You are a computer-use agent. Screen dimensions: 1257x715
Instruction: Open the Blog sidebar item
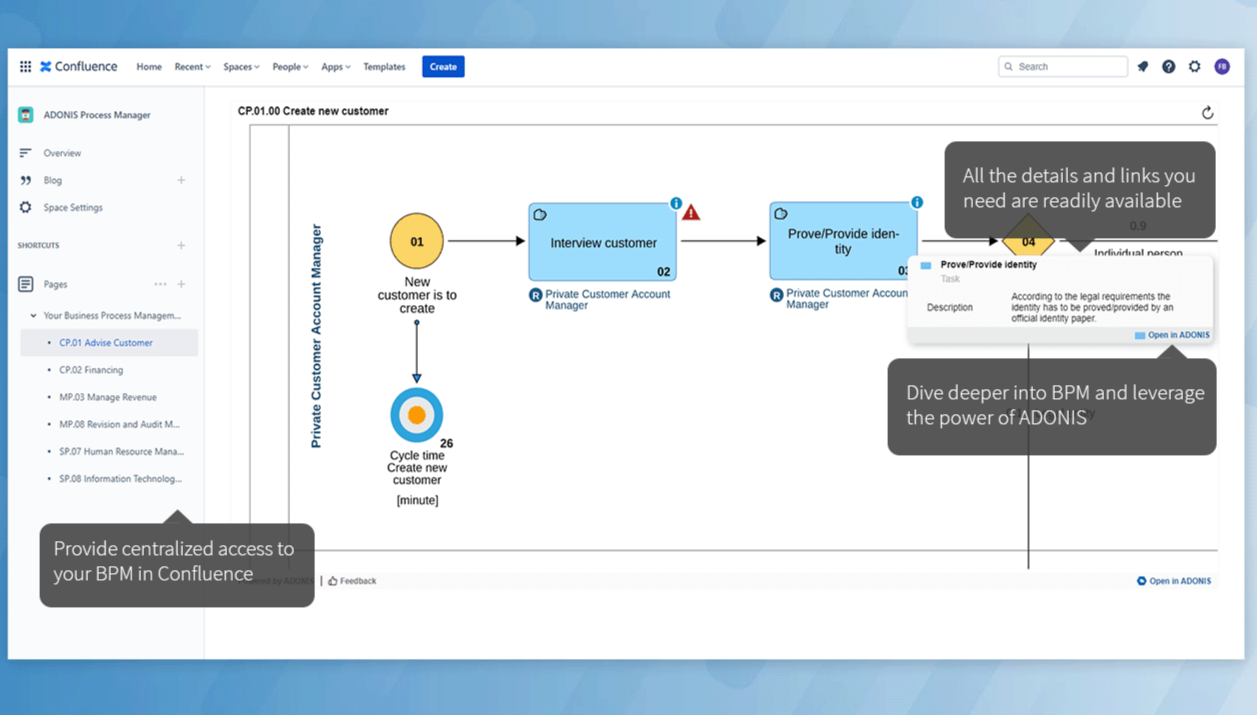[x=53, y=181]
